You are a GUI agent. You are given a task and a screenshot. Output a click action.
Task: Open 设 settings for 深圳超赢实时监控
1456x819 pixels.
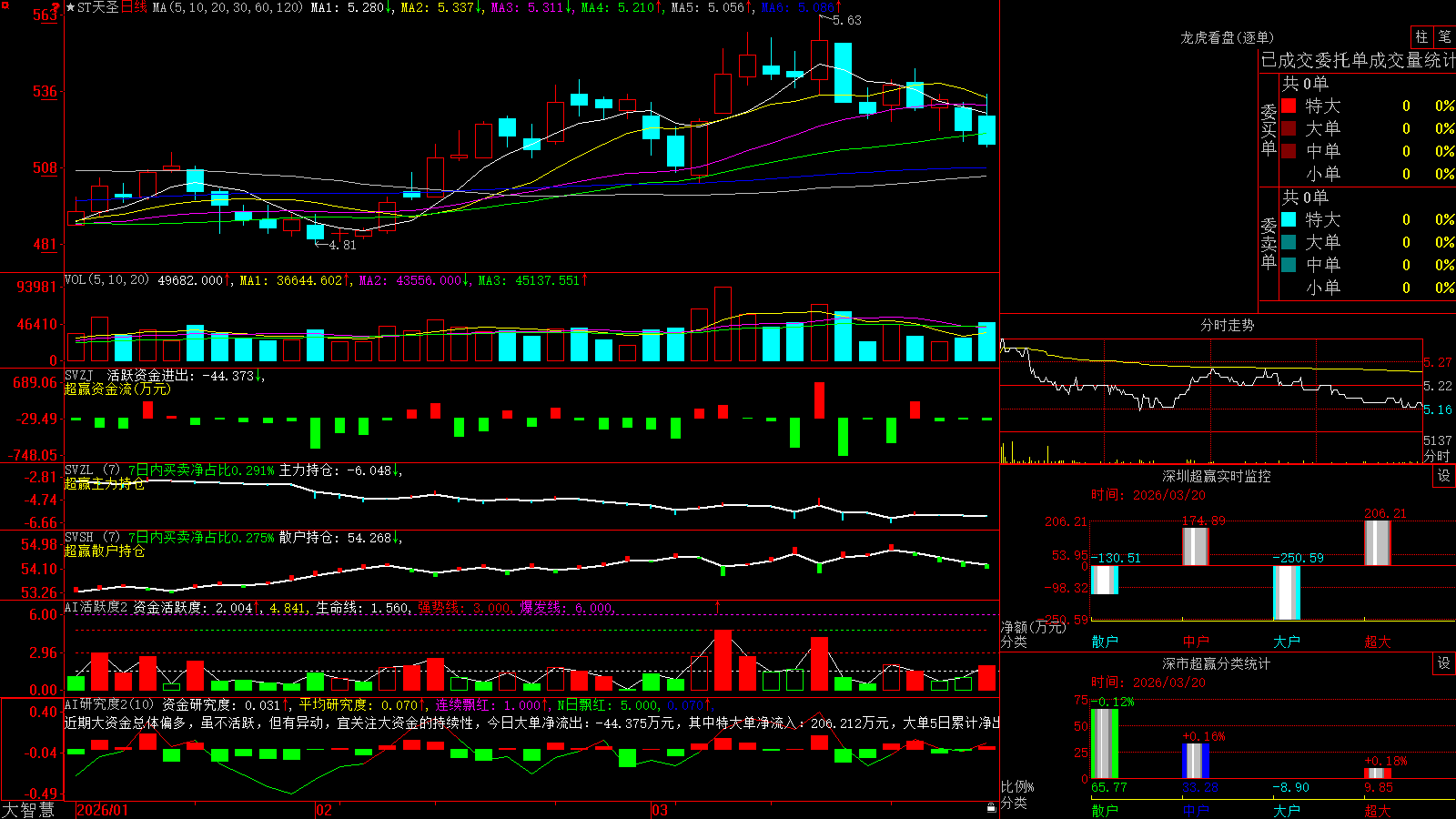point(1444,476)
